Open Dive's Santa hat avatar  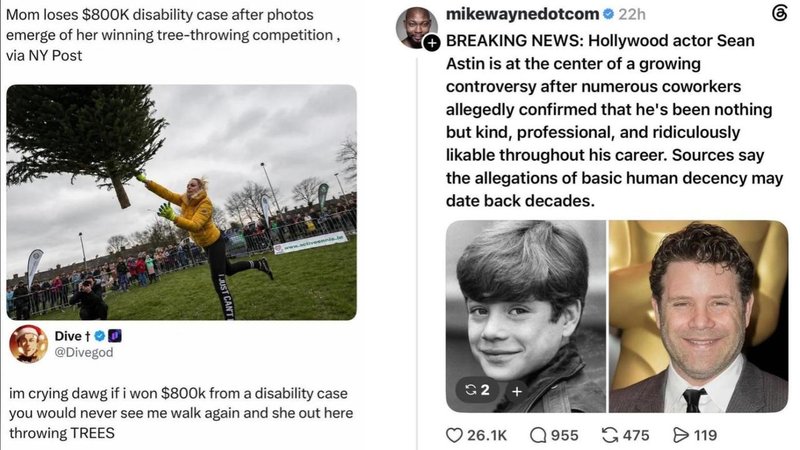(x=29, y=344)
